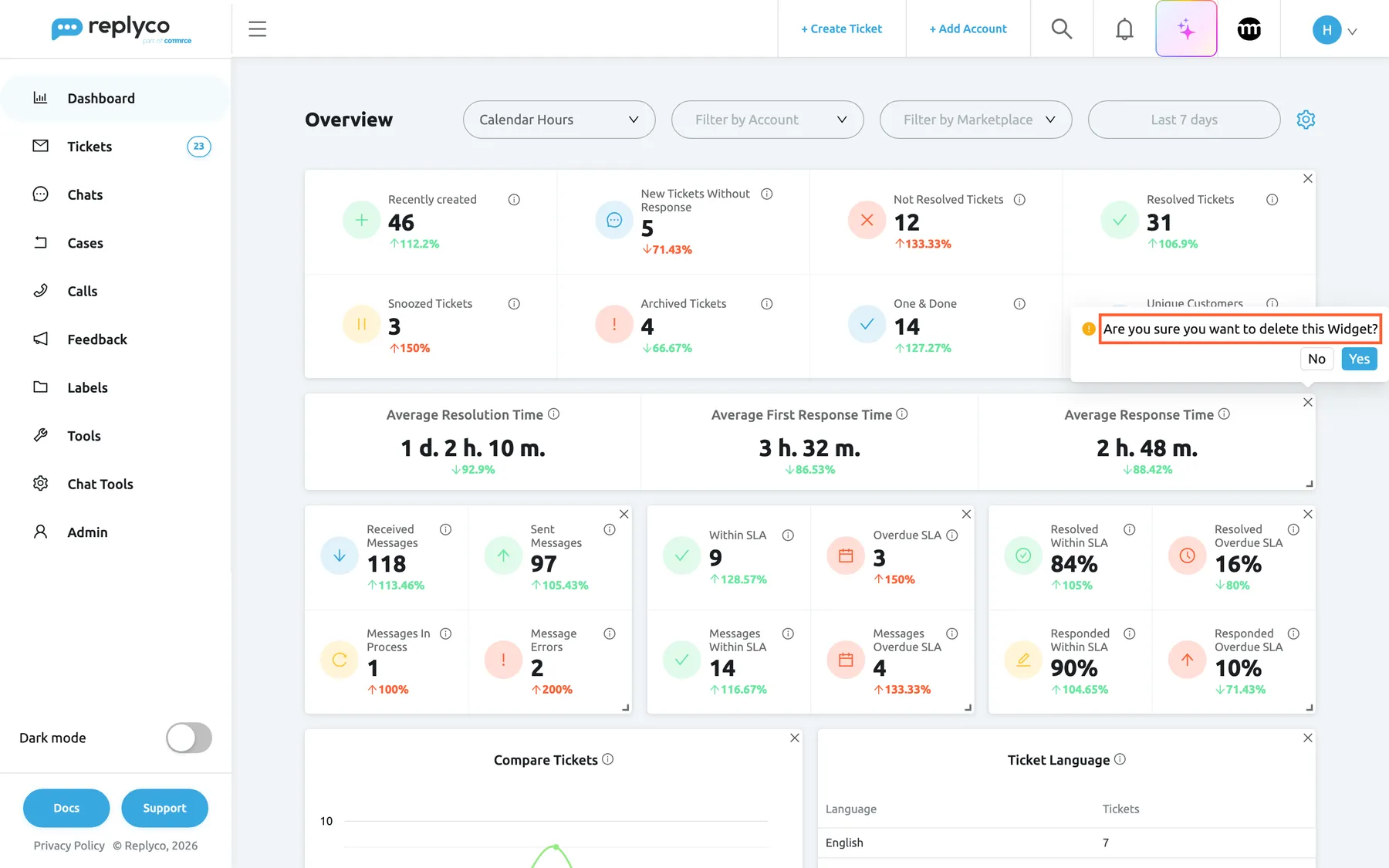Close the Within SLA widget
Viewport: 1389px width, 868px height.
point(966,514)
